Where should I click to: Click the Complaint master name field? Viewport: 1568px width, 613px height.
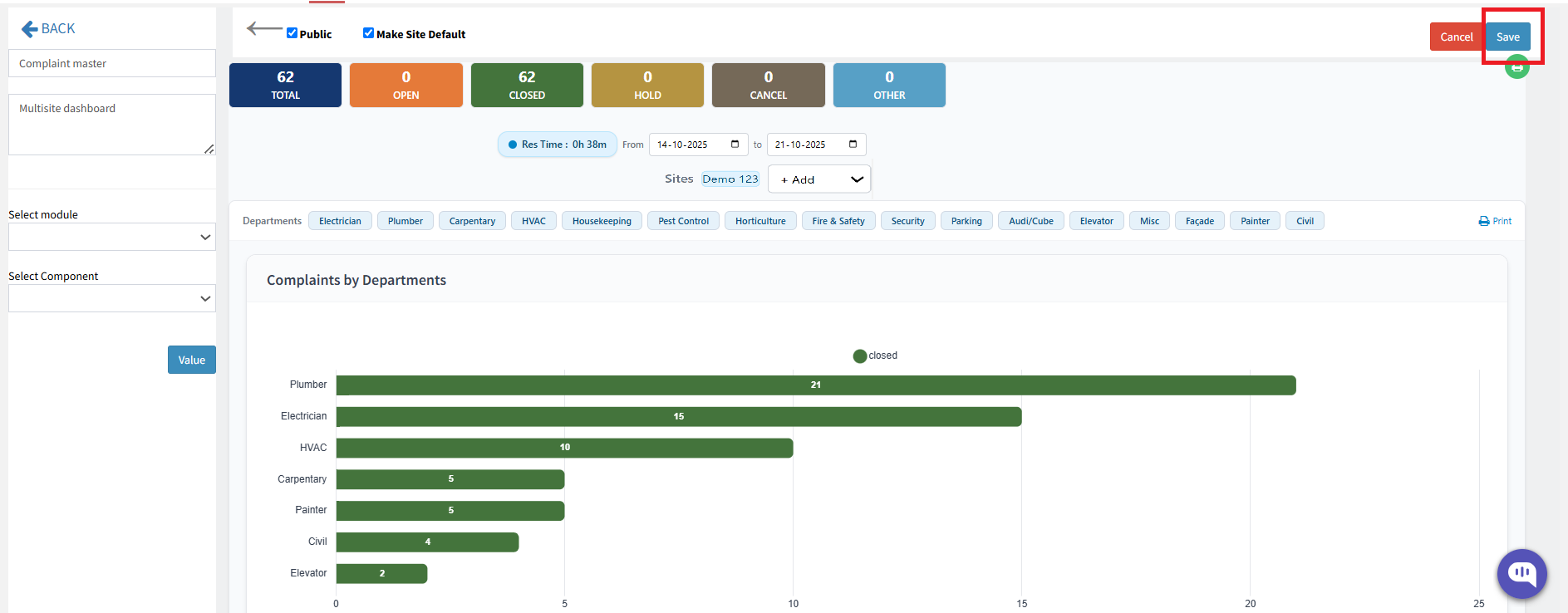coord(112,63)
